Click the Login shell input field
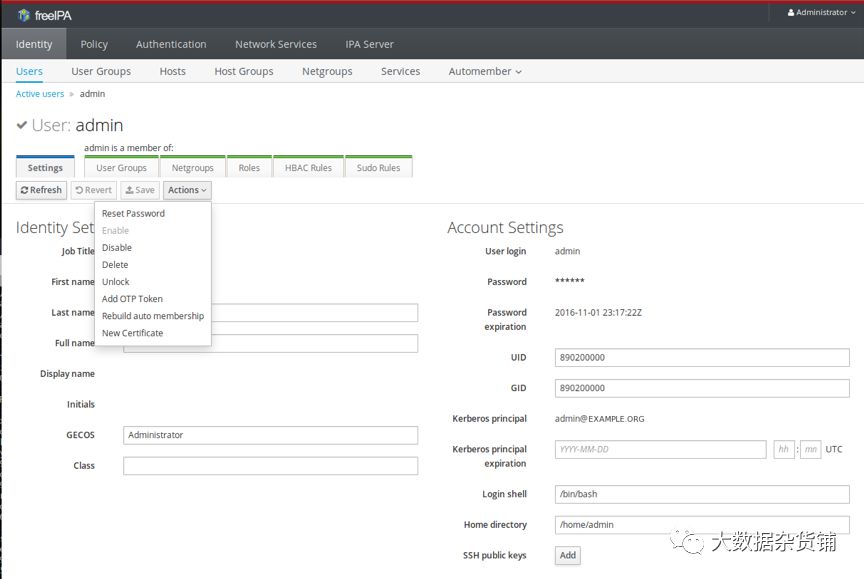Image resolution: width=864 pixels, height=579 pixels. (701, 494)
